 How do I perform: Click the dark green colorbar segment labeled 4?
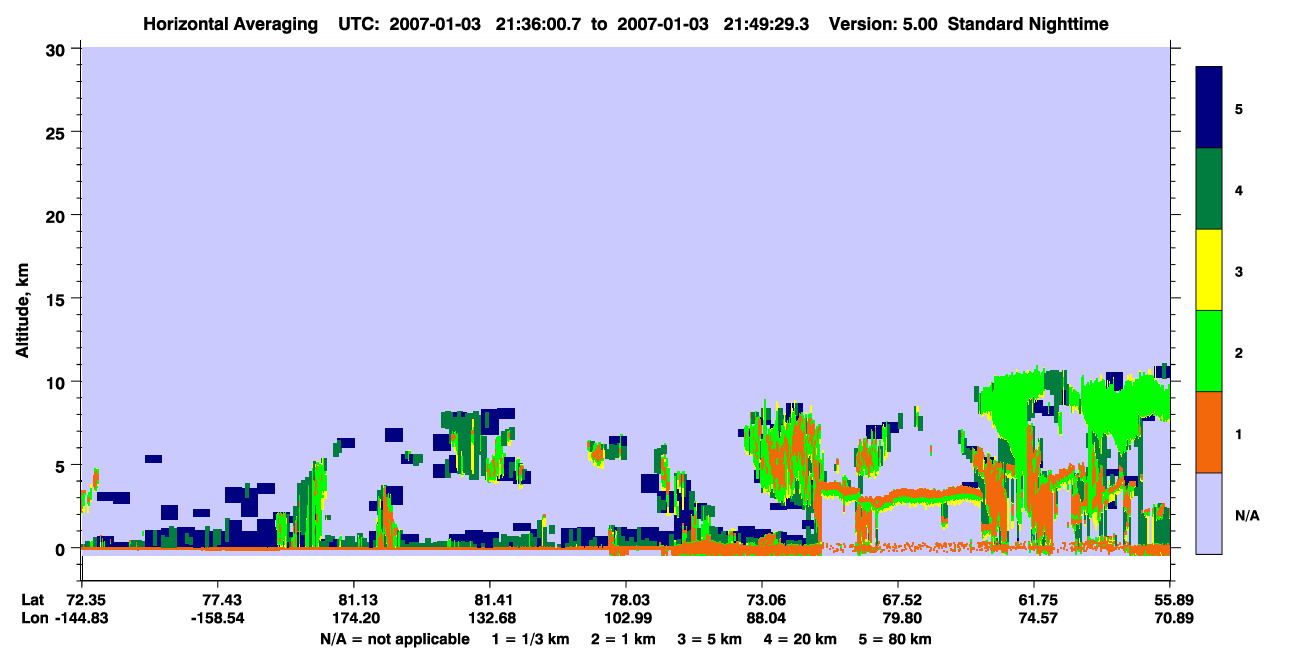[x=1209, y=189]
